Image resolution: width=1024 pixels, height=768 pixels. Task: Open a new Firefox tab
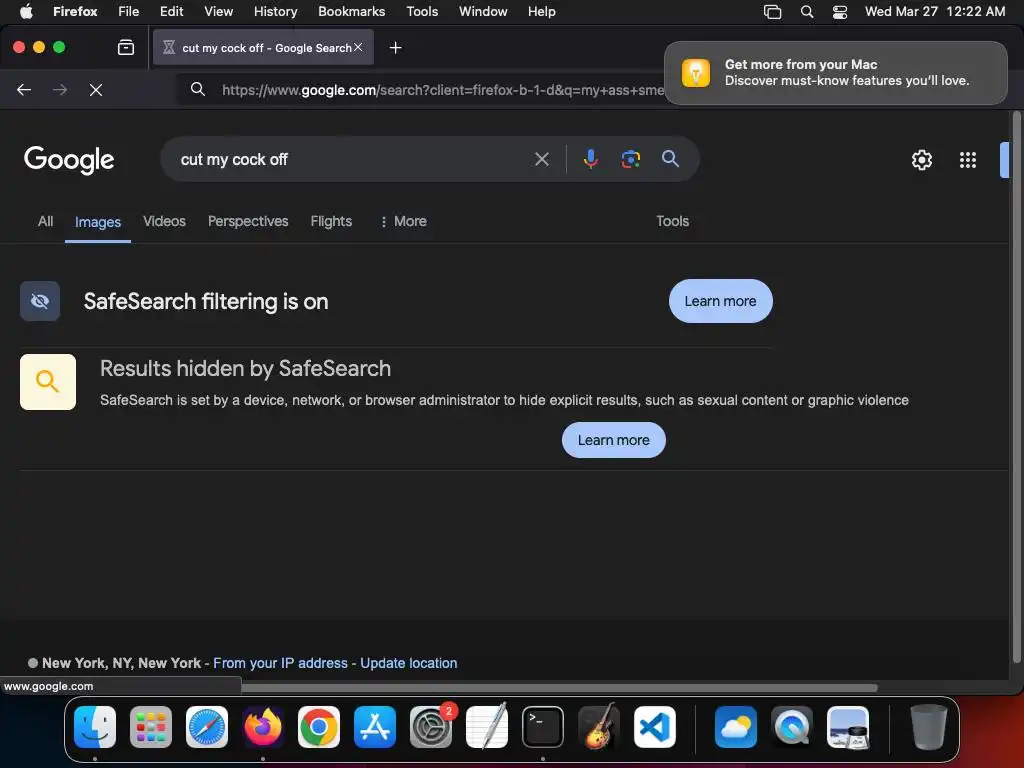click(x=395, y=48)
